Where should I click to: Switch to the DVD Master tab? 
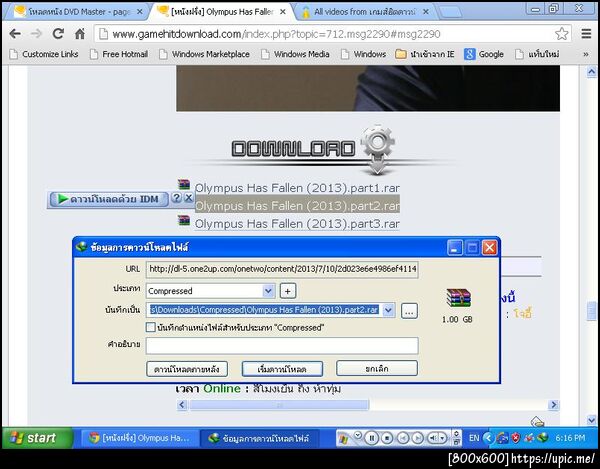click(x=75, y=12)
